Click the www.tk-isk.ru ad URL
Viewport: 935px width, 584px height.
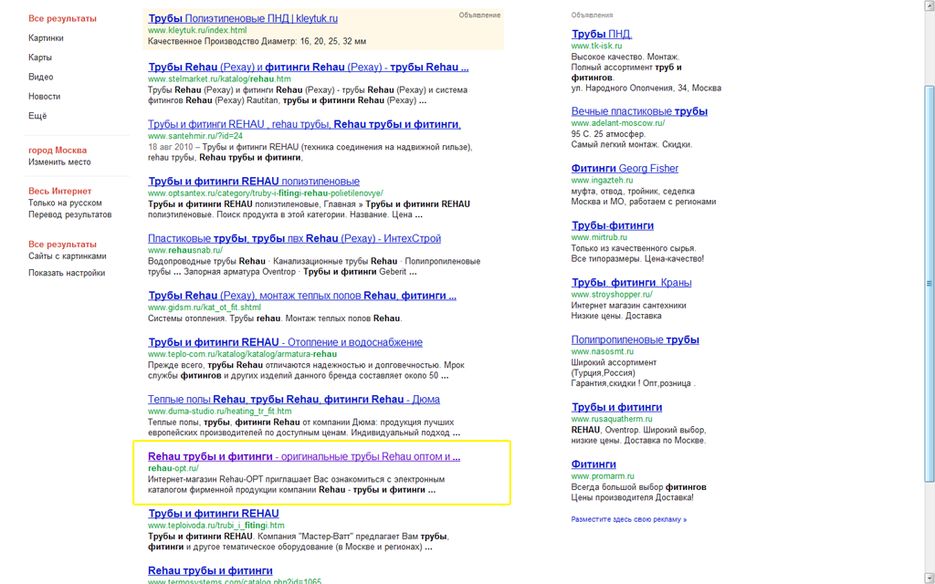pyautogui.click(x=596, y=45)
